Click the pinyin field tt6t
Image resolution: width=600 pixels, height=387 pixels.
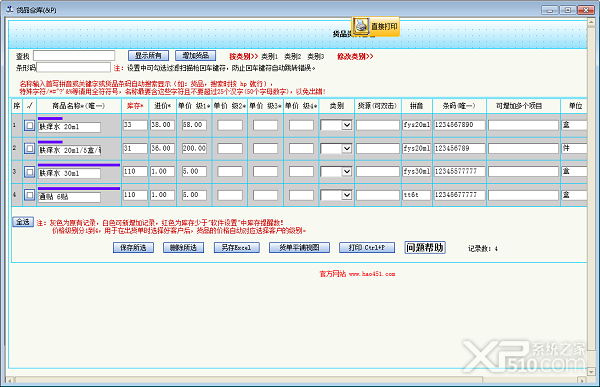click(417, 195)
